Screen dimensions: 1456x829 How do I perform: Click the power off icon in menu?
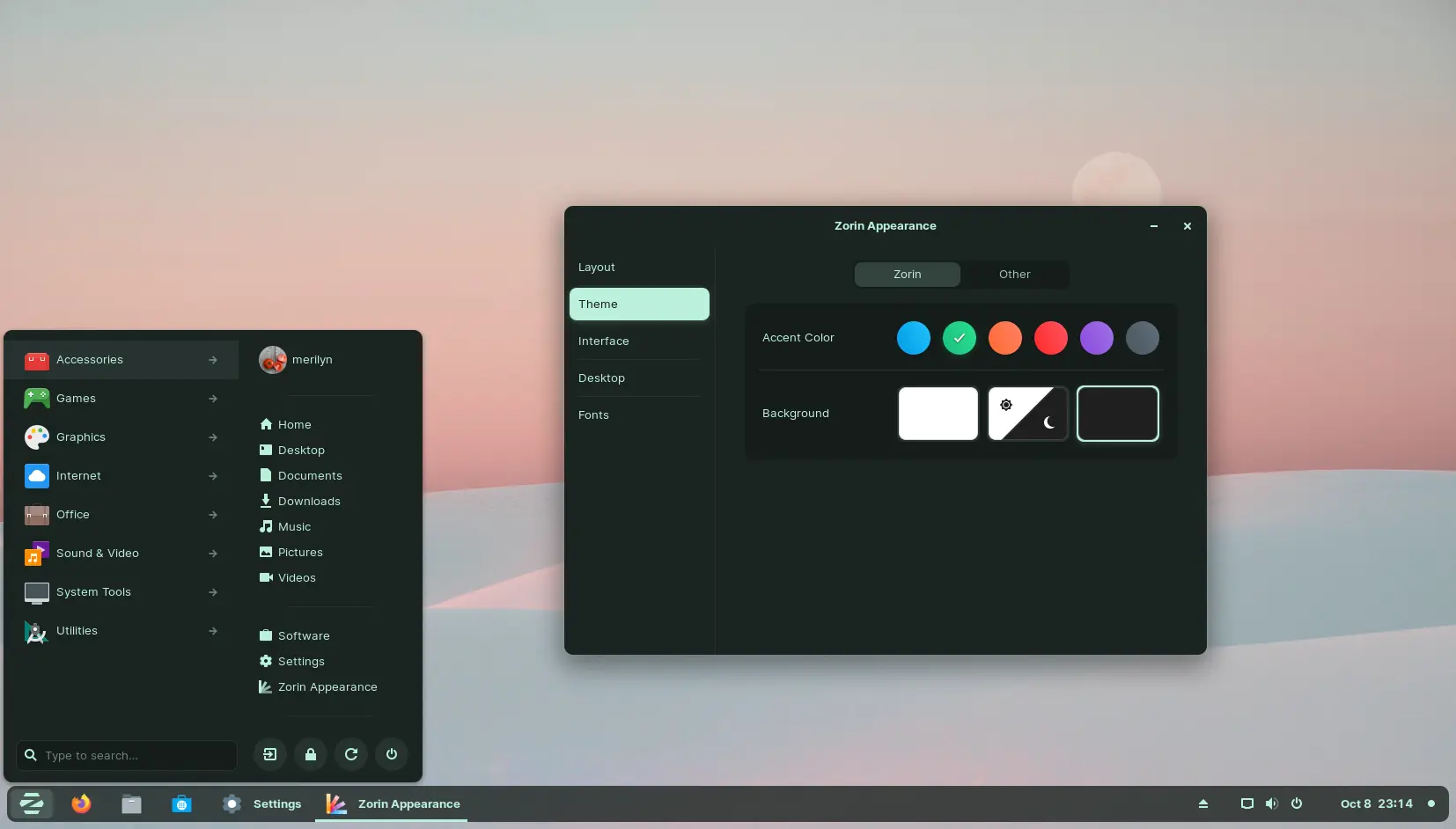coord(391,754)
